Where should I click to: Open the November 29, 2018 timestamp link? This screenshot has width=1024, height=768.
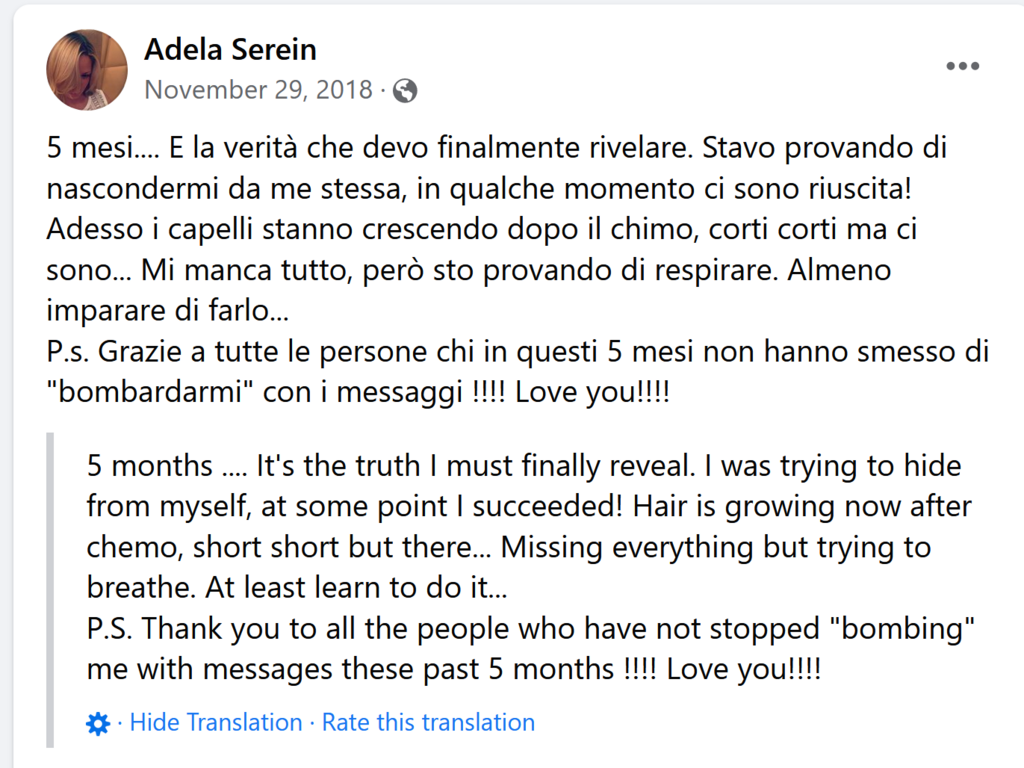[259, 90]
